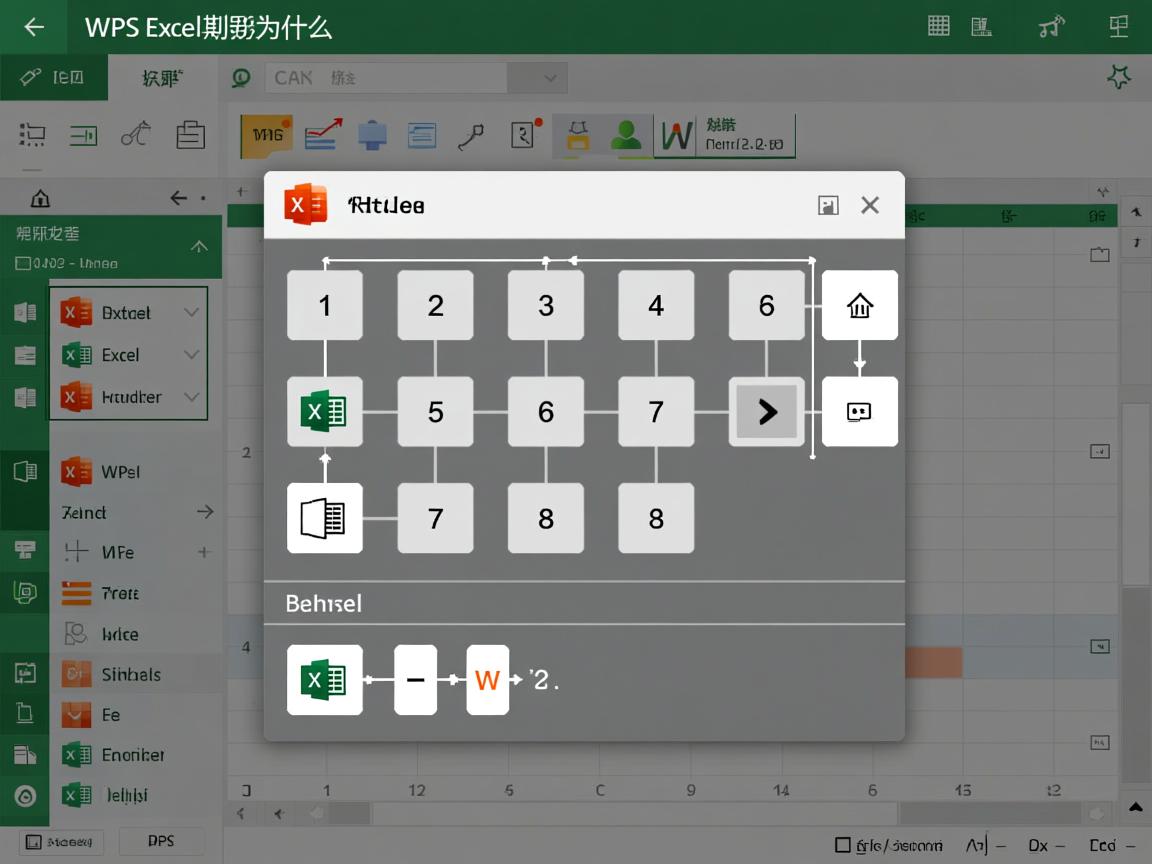This screenshot has height=864, width=1152.
Task: Select the home icon in the dialog
Action: point(859,306)
